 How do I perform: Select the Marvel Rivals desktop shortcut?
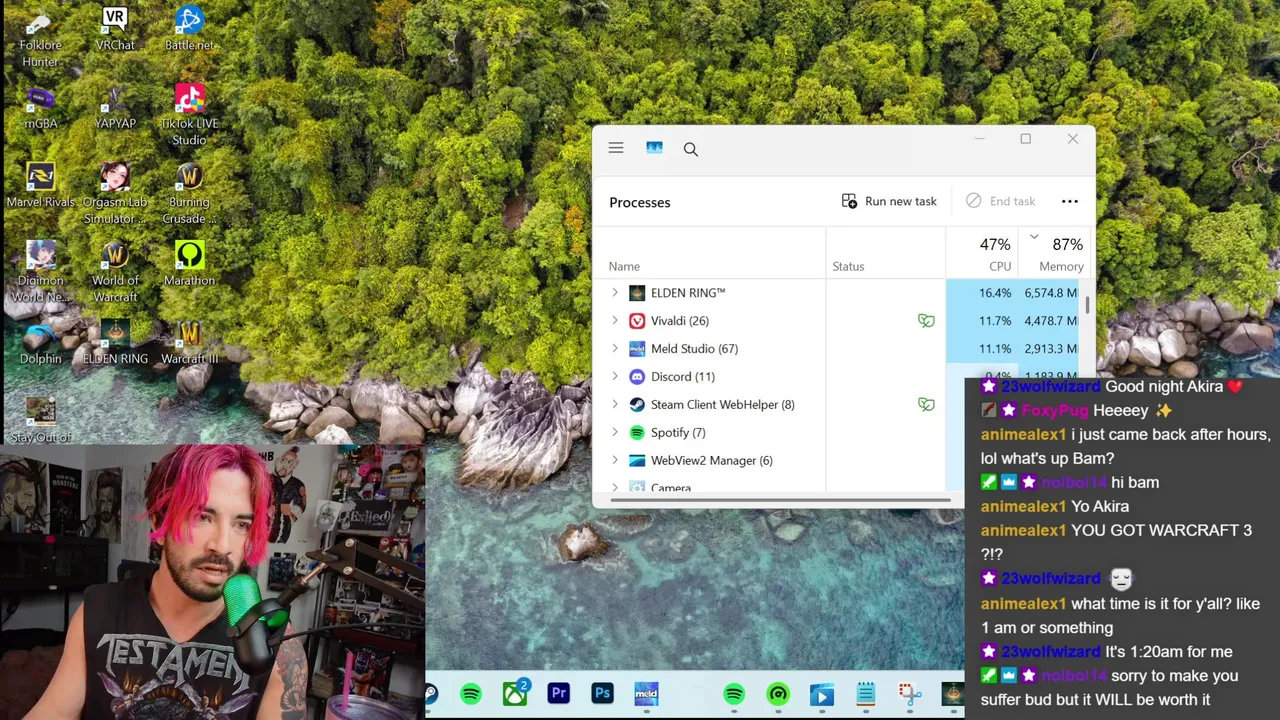coord(40,186)
